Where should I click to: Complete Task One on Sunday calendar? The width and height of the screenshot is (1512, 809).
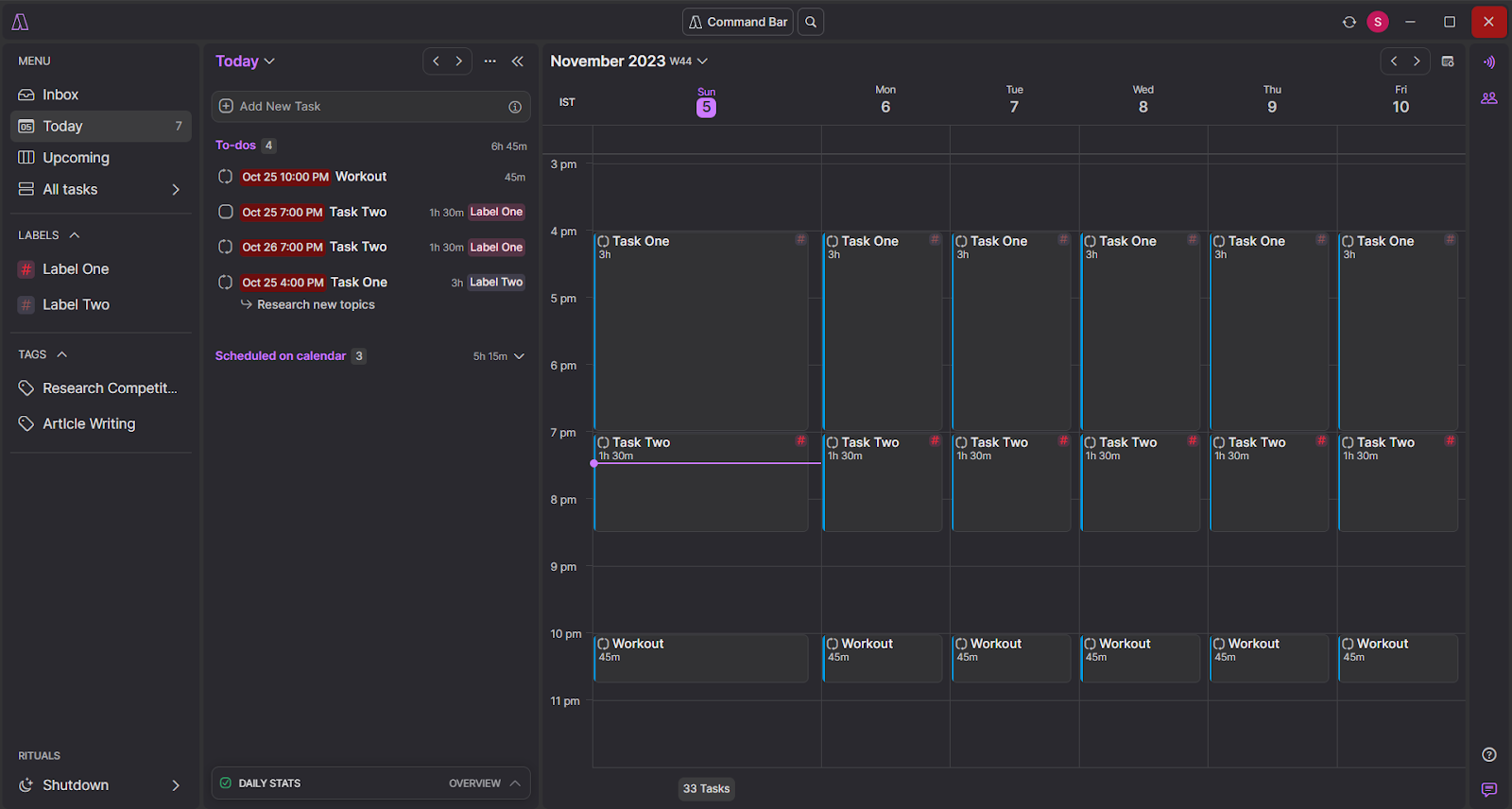click(x=604, y=242)
